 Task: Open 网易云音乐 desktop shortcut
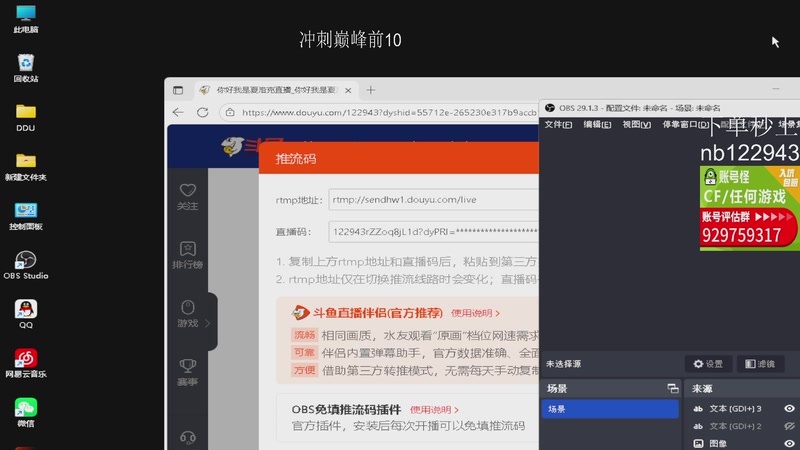[x=26, y=363]
